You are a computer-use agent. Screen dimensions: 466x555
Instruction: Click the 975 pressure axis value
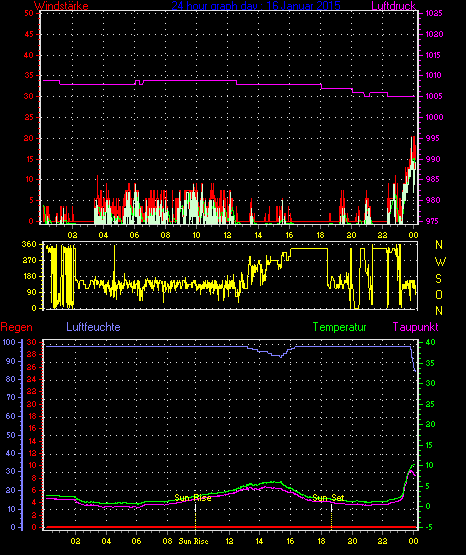tap(432, 221)
